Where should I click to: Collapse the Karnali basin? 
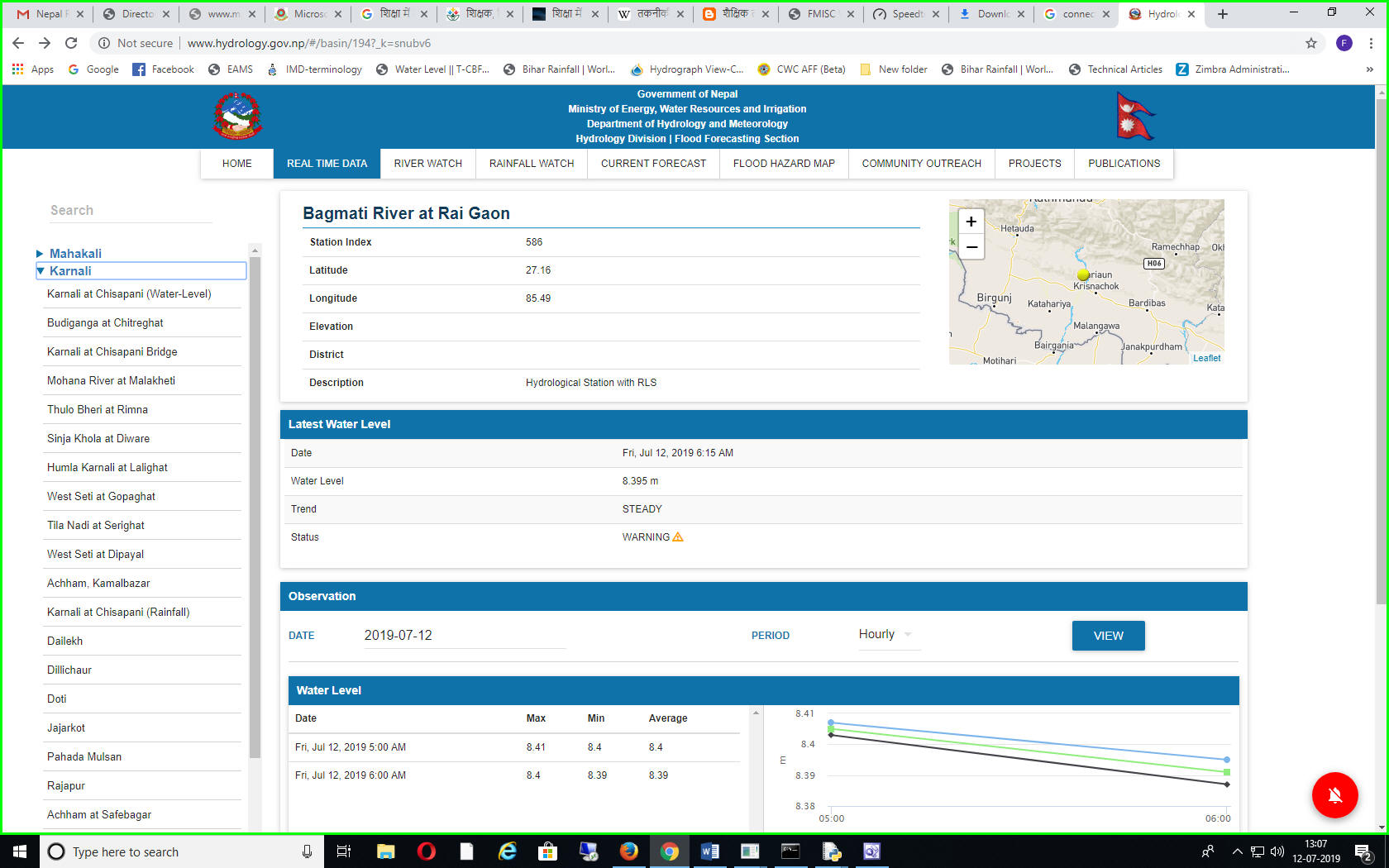tap(40, 271)
